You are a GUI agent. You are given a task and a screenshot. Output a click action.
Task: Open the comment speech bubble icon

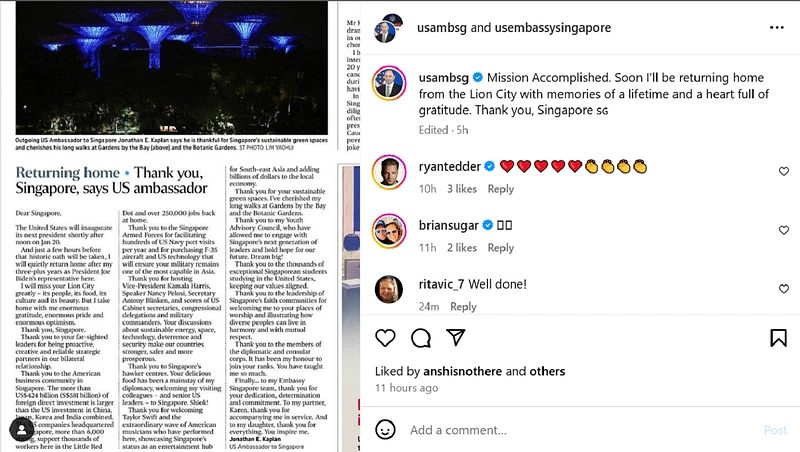pos(421,338)
